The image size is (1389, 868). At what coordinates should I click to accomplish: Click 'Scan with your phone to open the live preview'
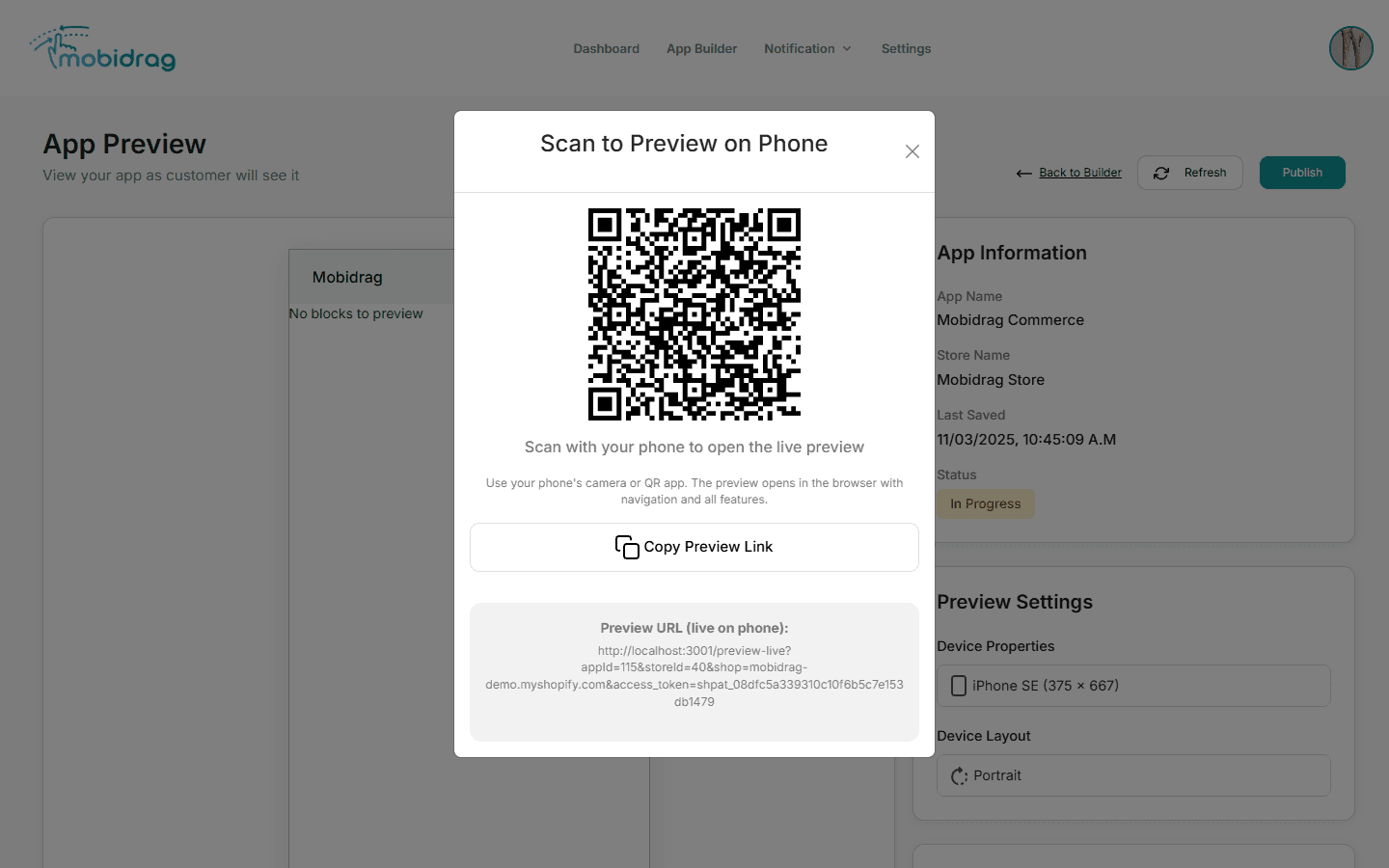[x=694, y=448]
